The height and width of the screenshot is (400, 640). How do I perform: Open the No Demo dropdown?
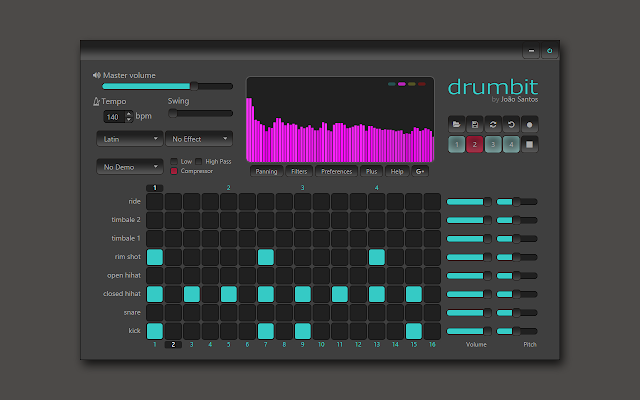pyautogui.click(x=130, y=167)
